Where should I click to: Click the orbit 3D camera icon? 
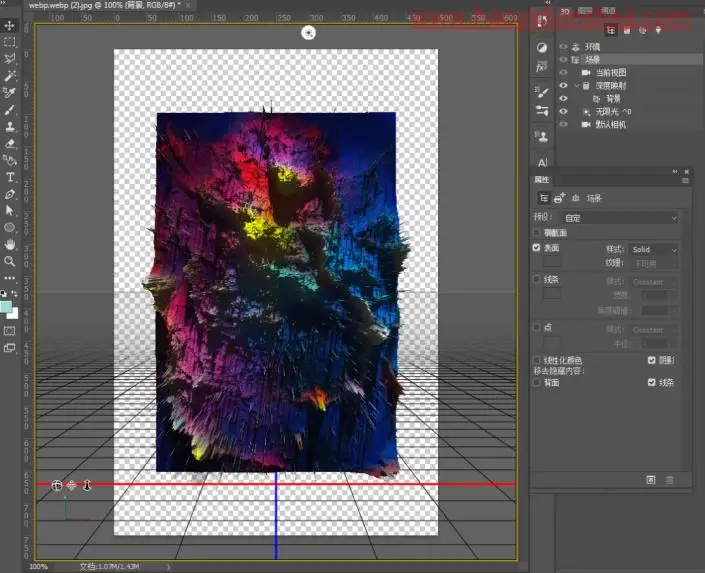[x=56, y=485]
